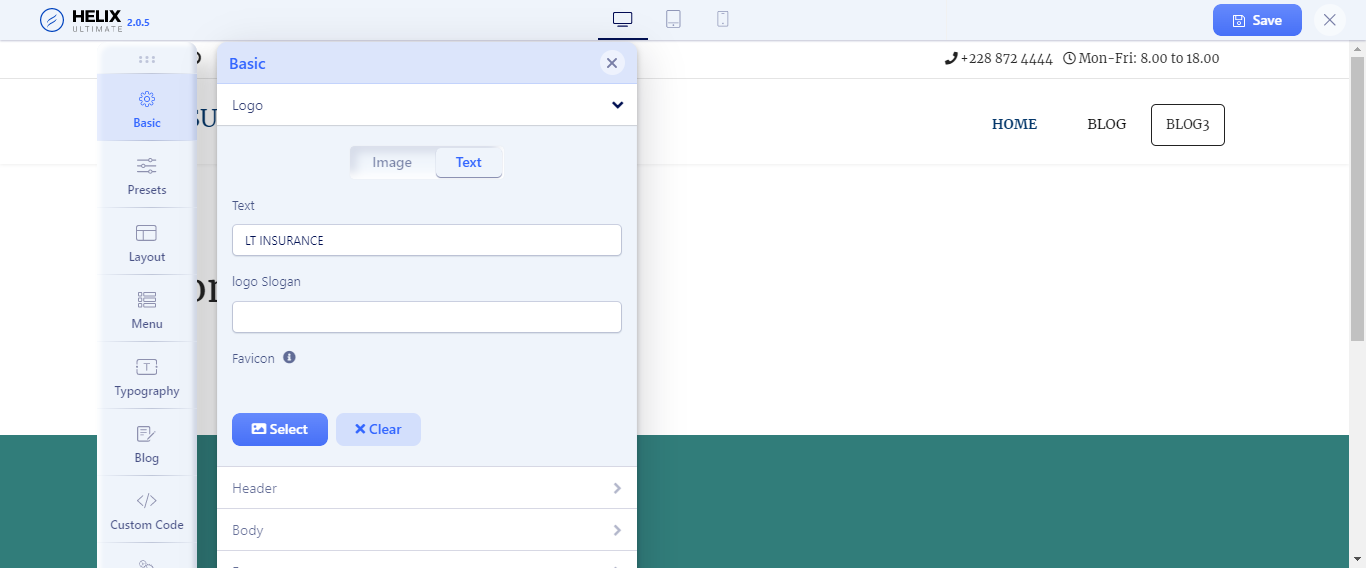
Task: Expand the Header section
Action: point(427,488)
